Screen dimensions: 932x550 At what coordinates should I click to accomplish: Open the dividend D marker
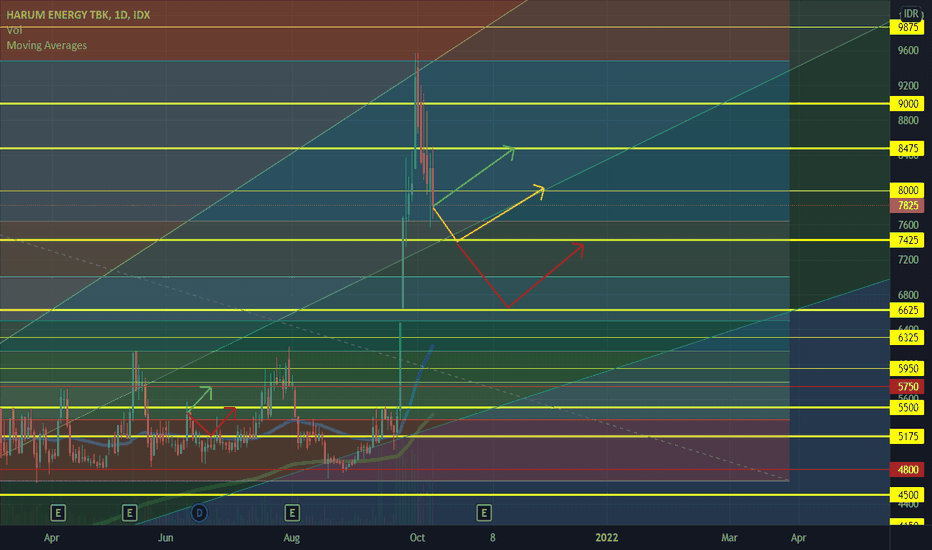pyautogui.click(x=199, y=513)
